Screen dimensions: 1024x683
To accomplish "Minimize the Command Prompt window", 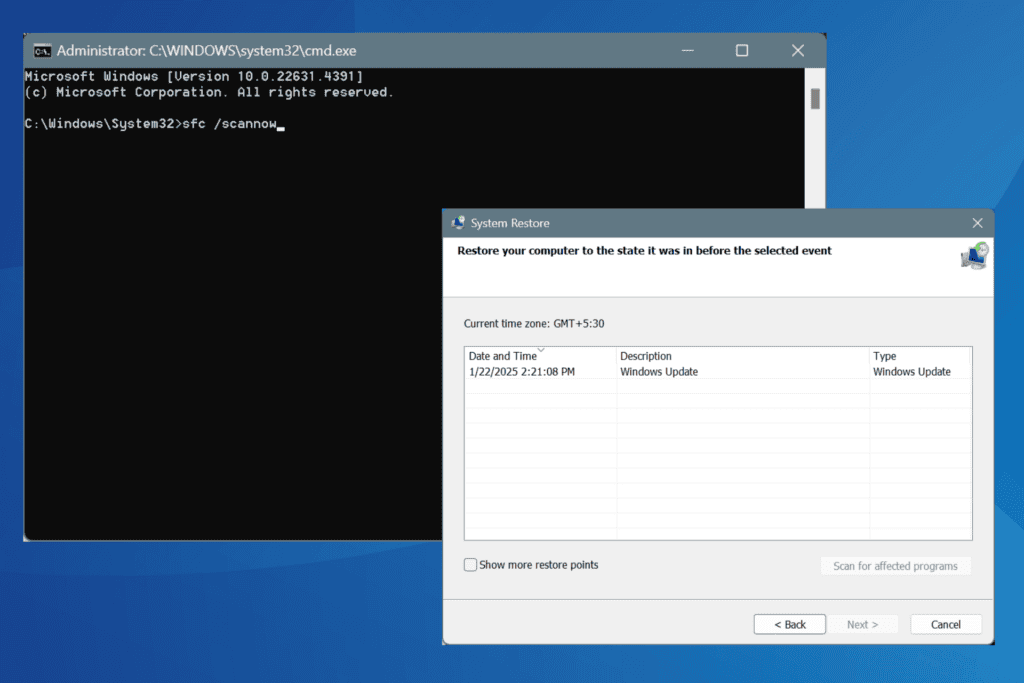I will point(686,49).
